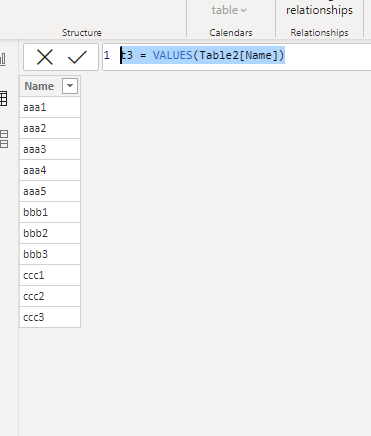371x436 pixels.
Task: Select the aaa2 cell
Action: (x=50, y=128)
